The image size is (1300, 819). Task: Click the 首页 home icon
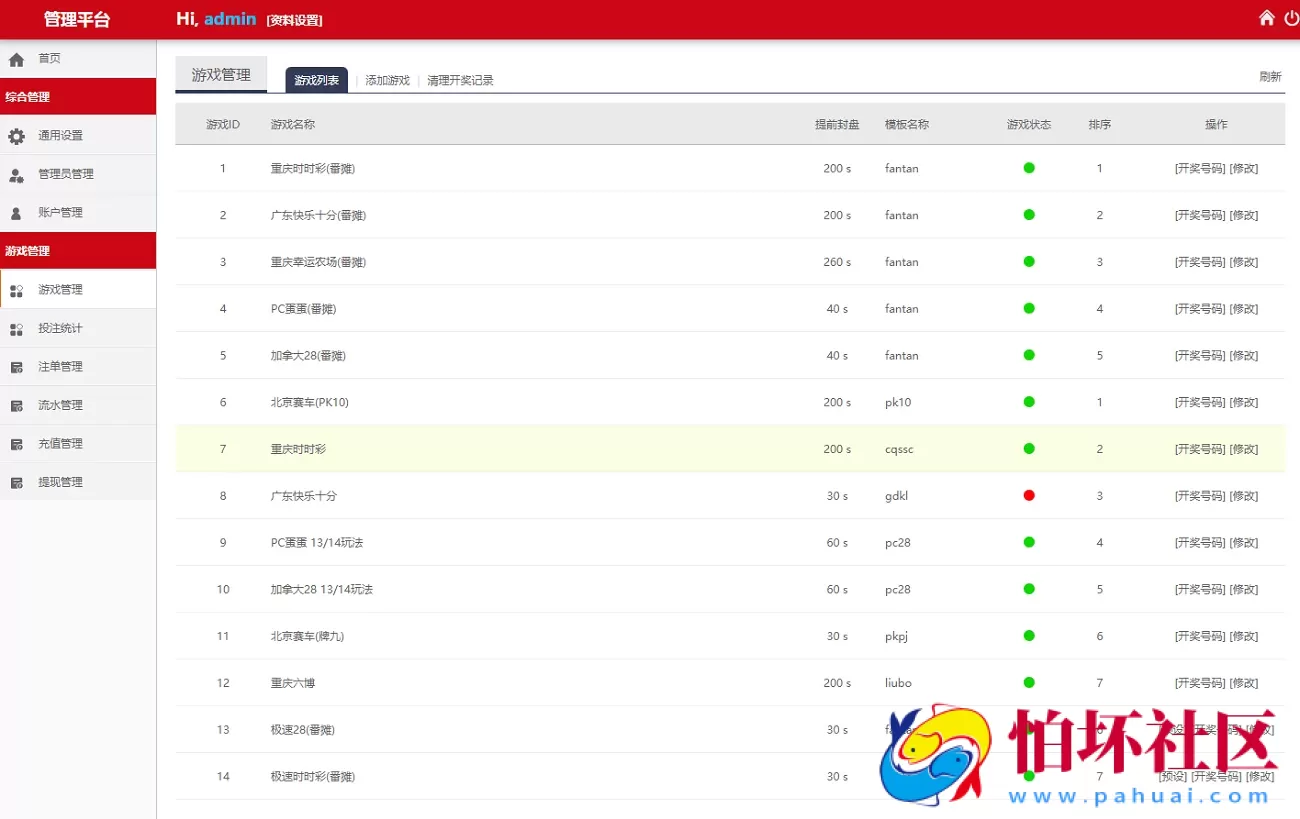pos(17,58)
